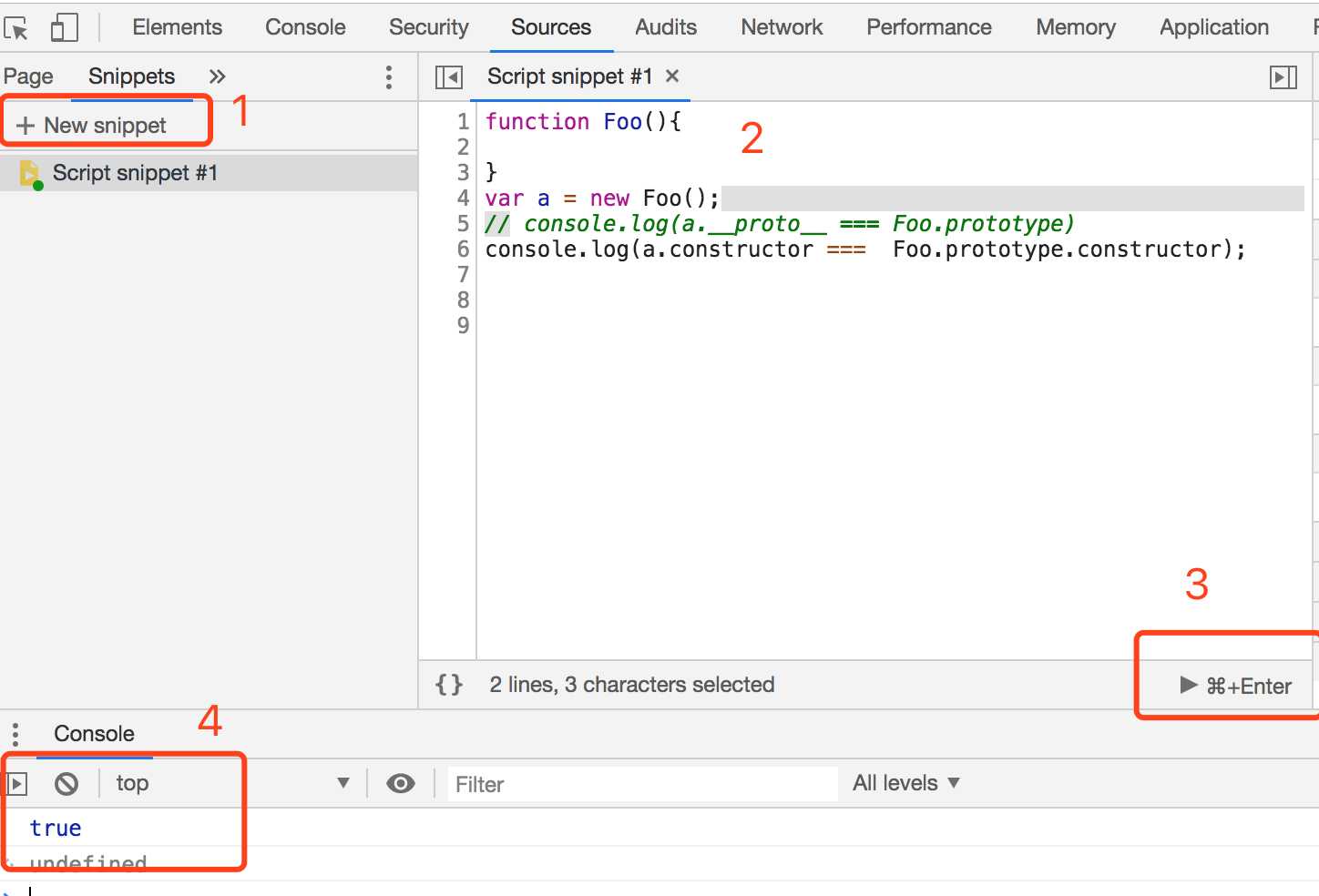Click the commented console.log line 5
Screen dimensions: 1319x896
780,223
